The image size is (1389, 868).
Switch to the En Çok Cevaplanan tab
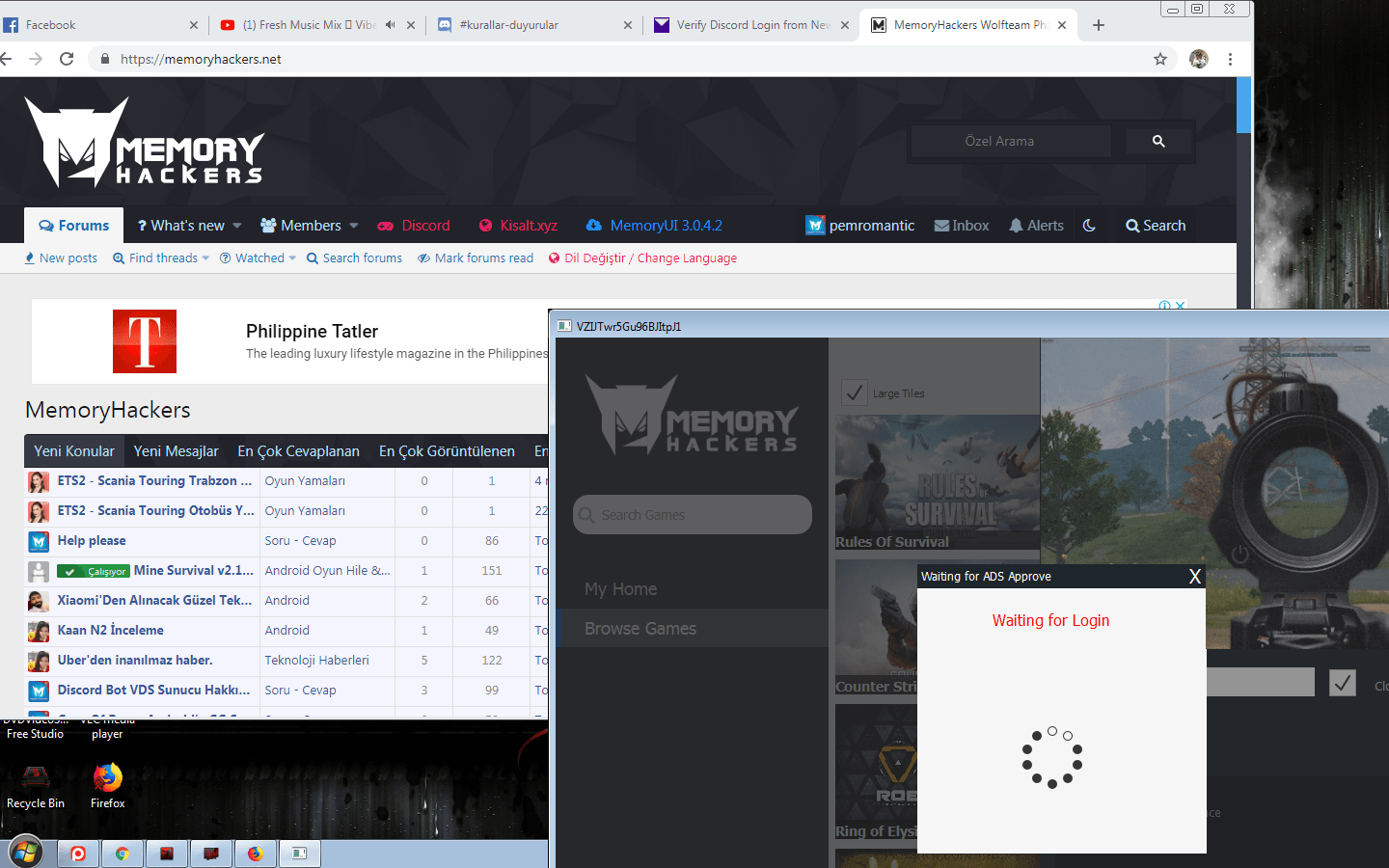click(x=298, y=451)
